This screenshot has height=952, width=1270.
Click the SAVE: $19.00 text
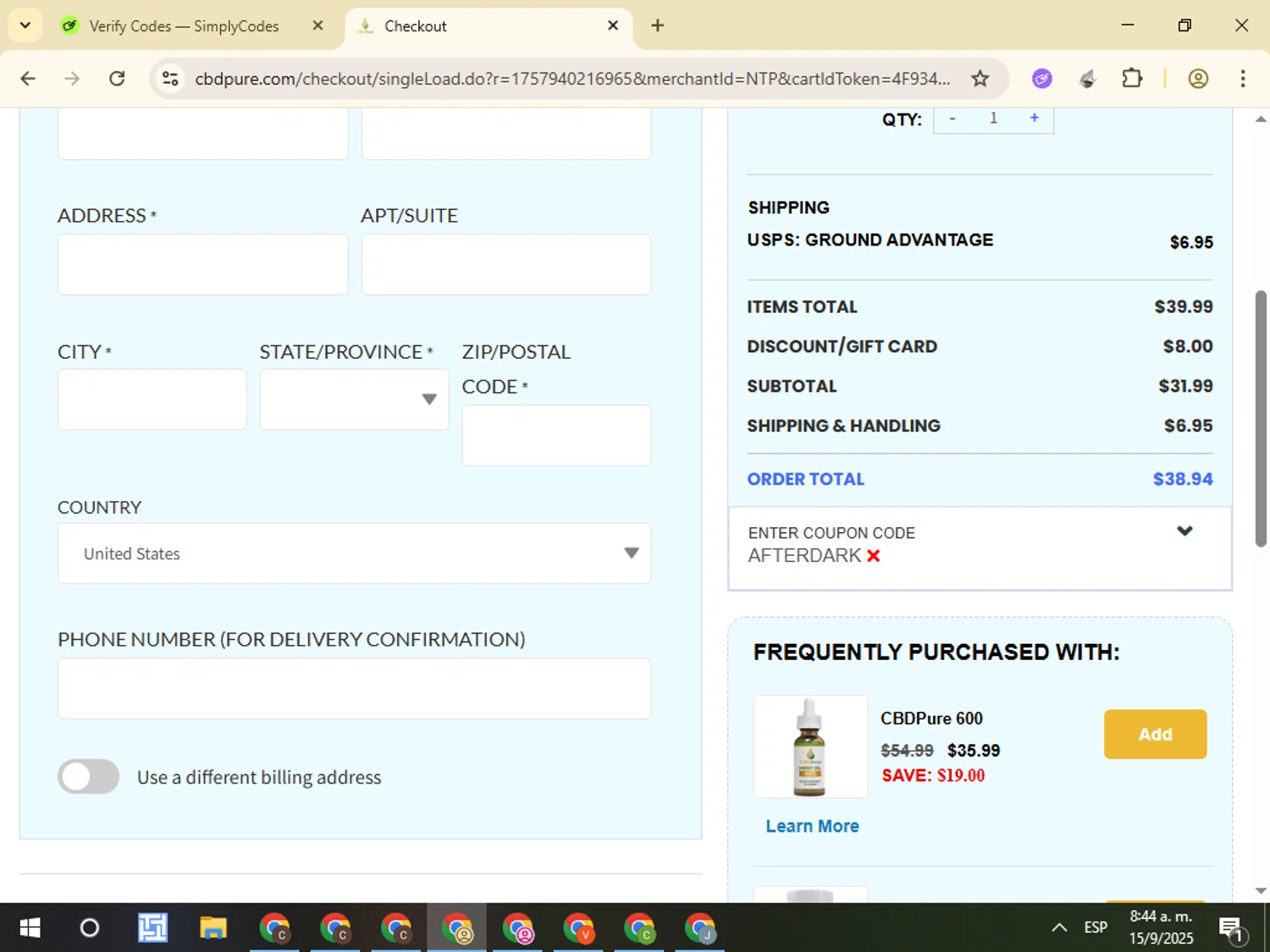click(933, 775)
